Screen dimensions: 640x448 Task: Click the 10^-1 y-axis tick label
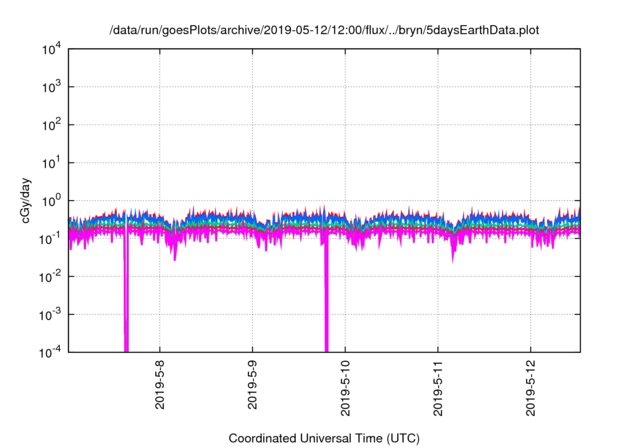[x=50, y=239]
